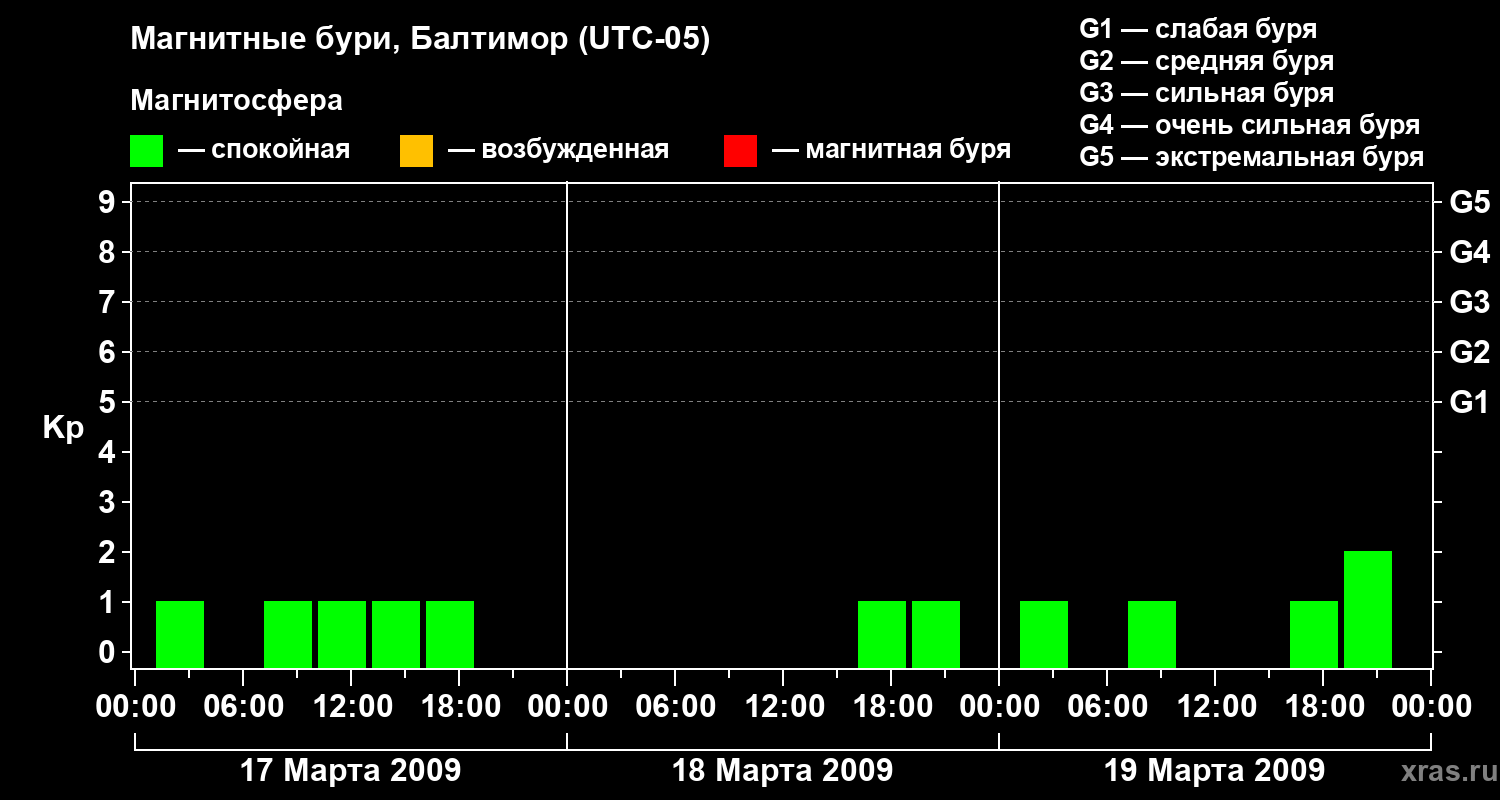
Task: Click the 06:00 tick label under 17 Марта
Action: pos(243,707)
